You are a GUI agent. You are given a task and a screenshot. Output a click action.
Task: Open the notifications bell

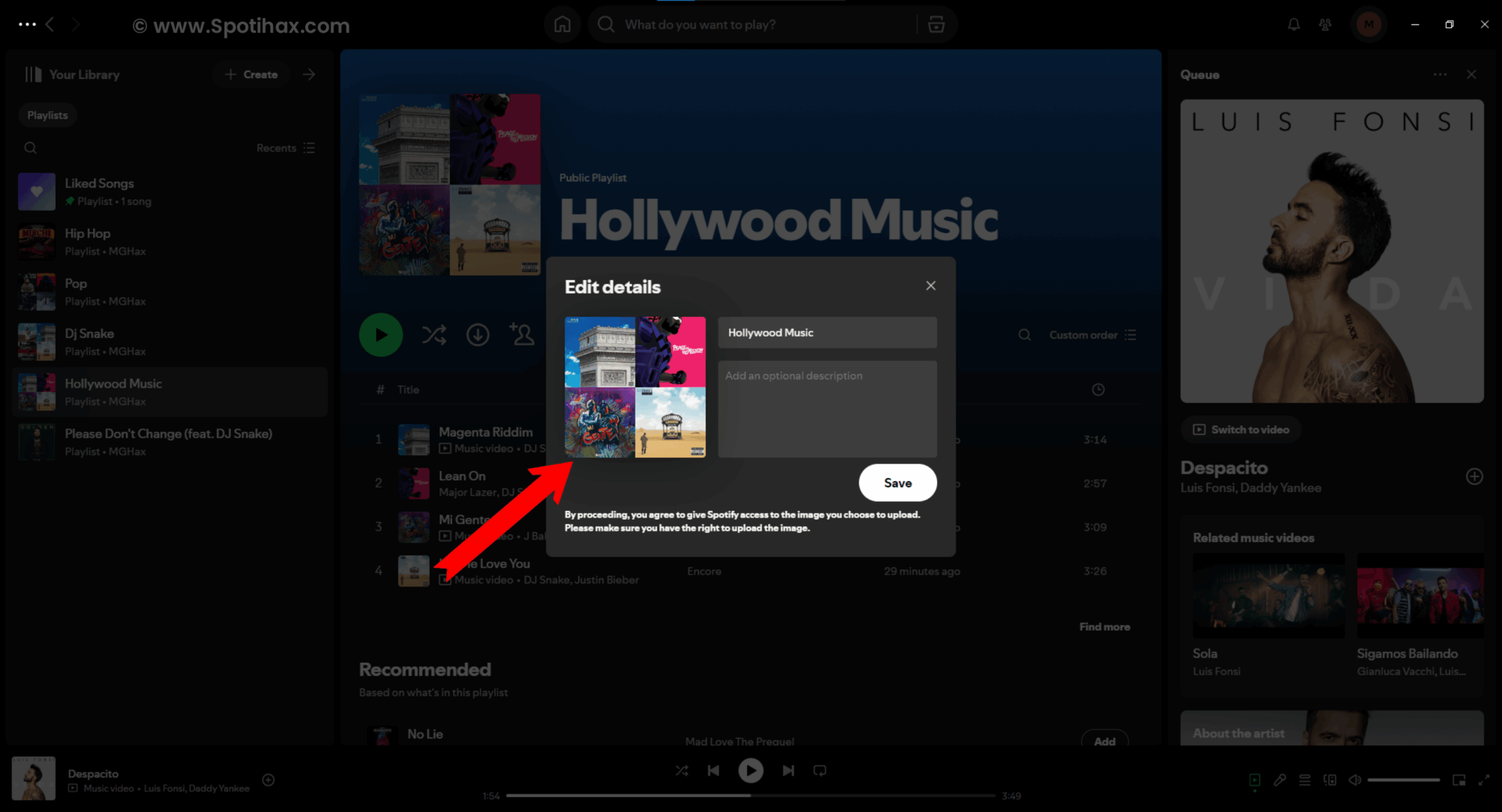[1293, 25]
